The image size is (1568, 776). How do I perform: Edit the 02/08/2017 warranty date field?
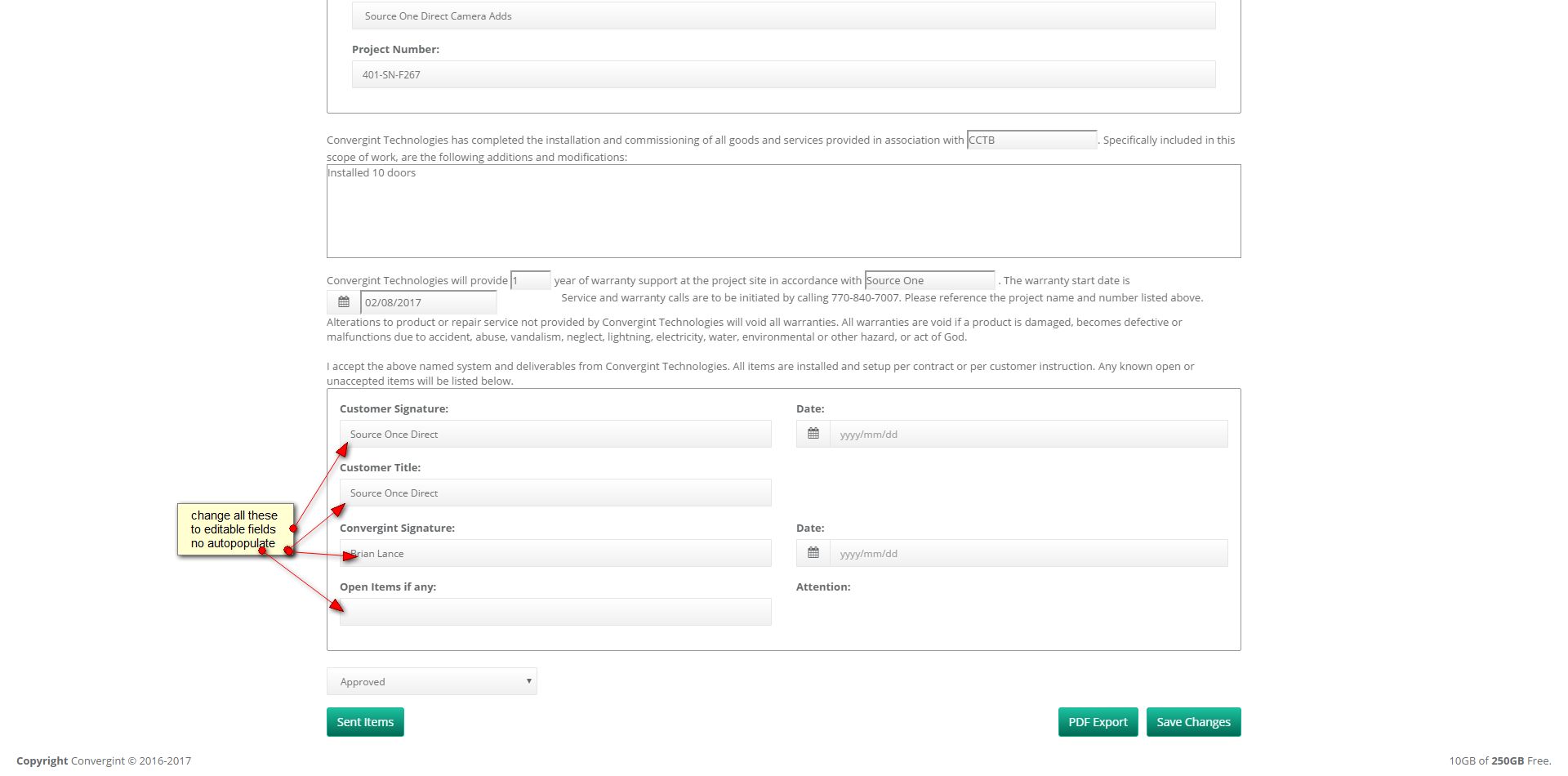point(428,302)
